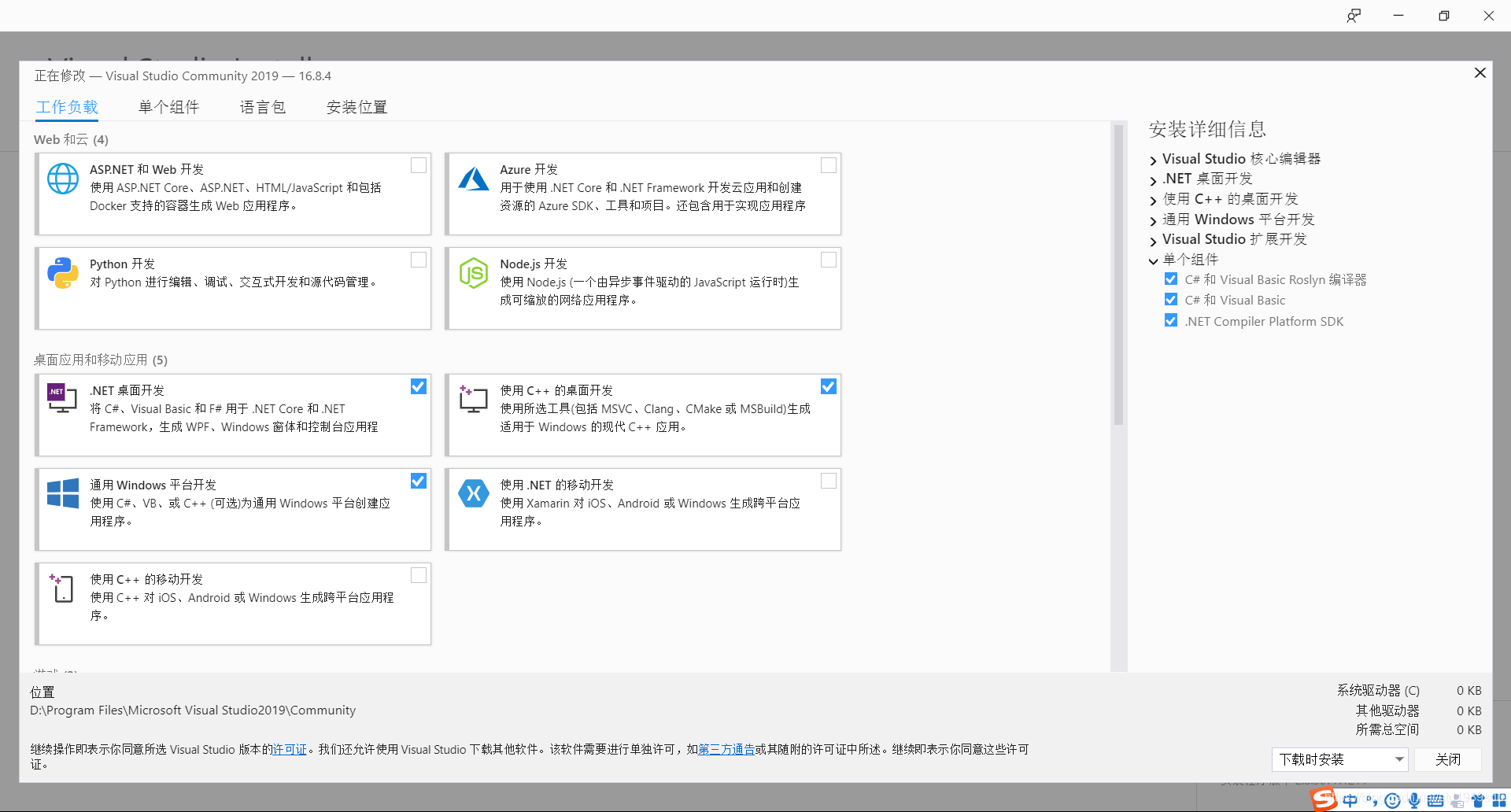Check Mobile development with .NET workload
Screen dimensions: 1511x812
click(829, 481)
